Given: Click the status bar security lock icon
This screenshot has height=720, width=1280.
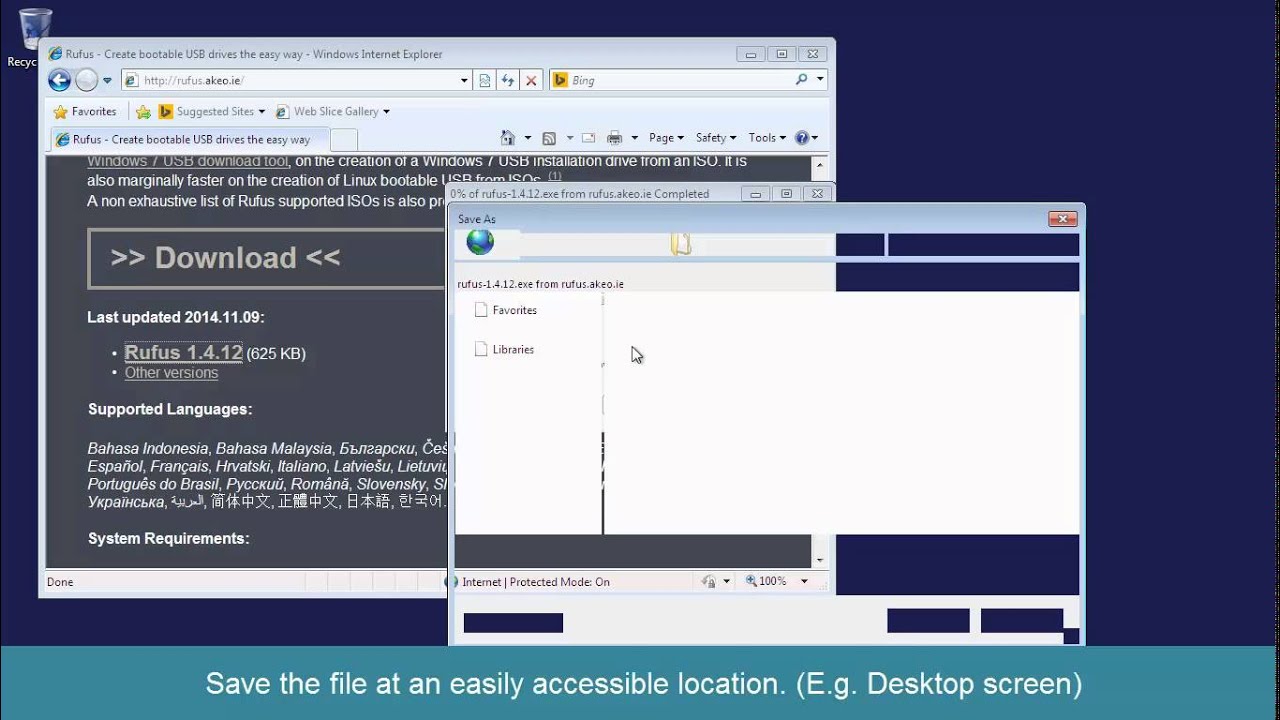Looking at the screenshot, I should pyautogui.click(x=708, y=581).
